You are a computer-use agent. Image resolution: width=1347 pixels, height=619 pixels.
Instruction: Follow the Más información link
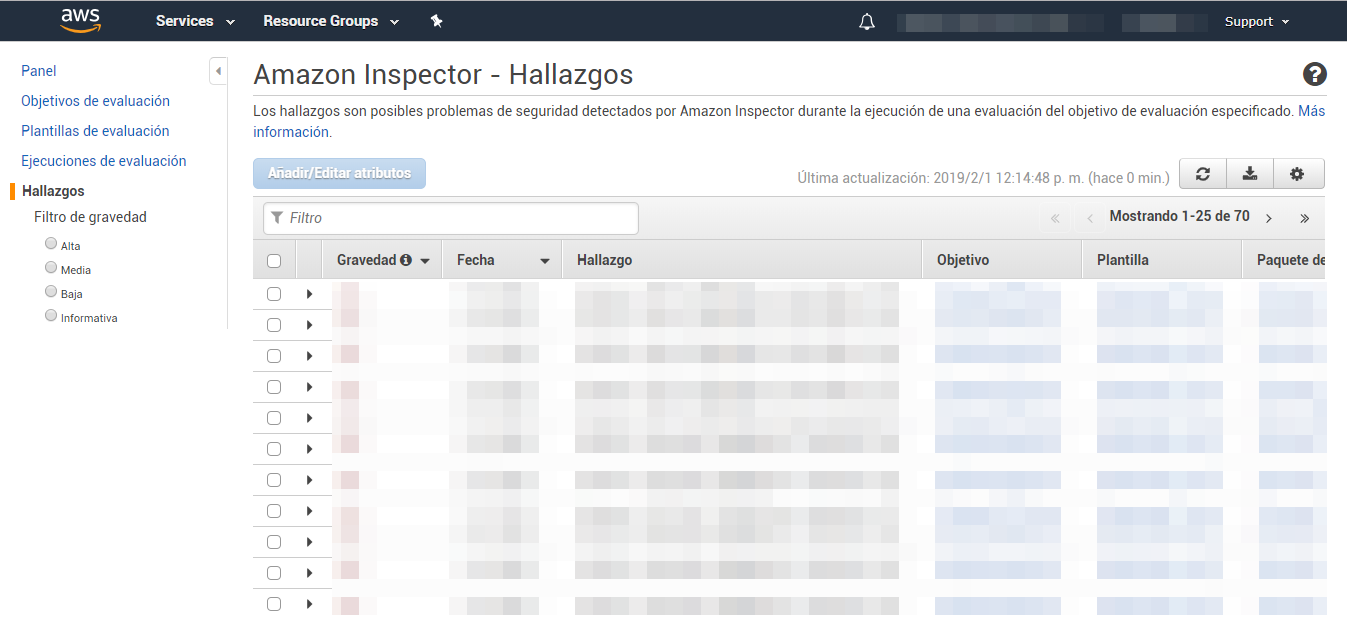tap(1312, 111)
